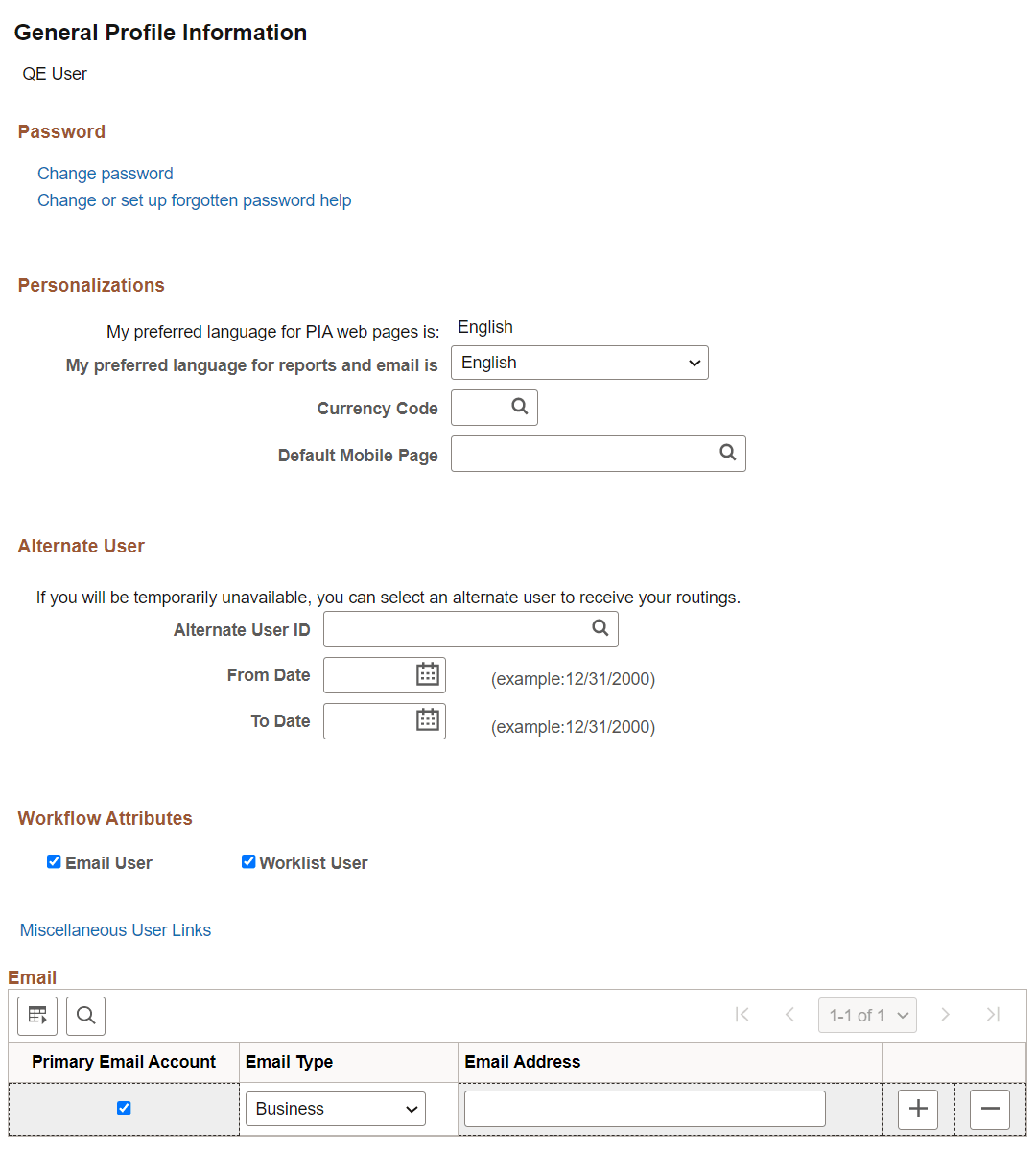Open the Currency Code lookup search
The image size is (1036, 1150).
point(521,407)
